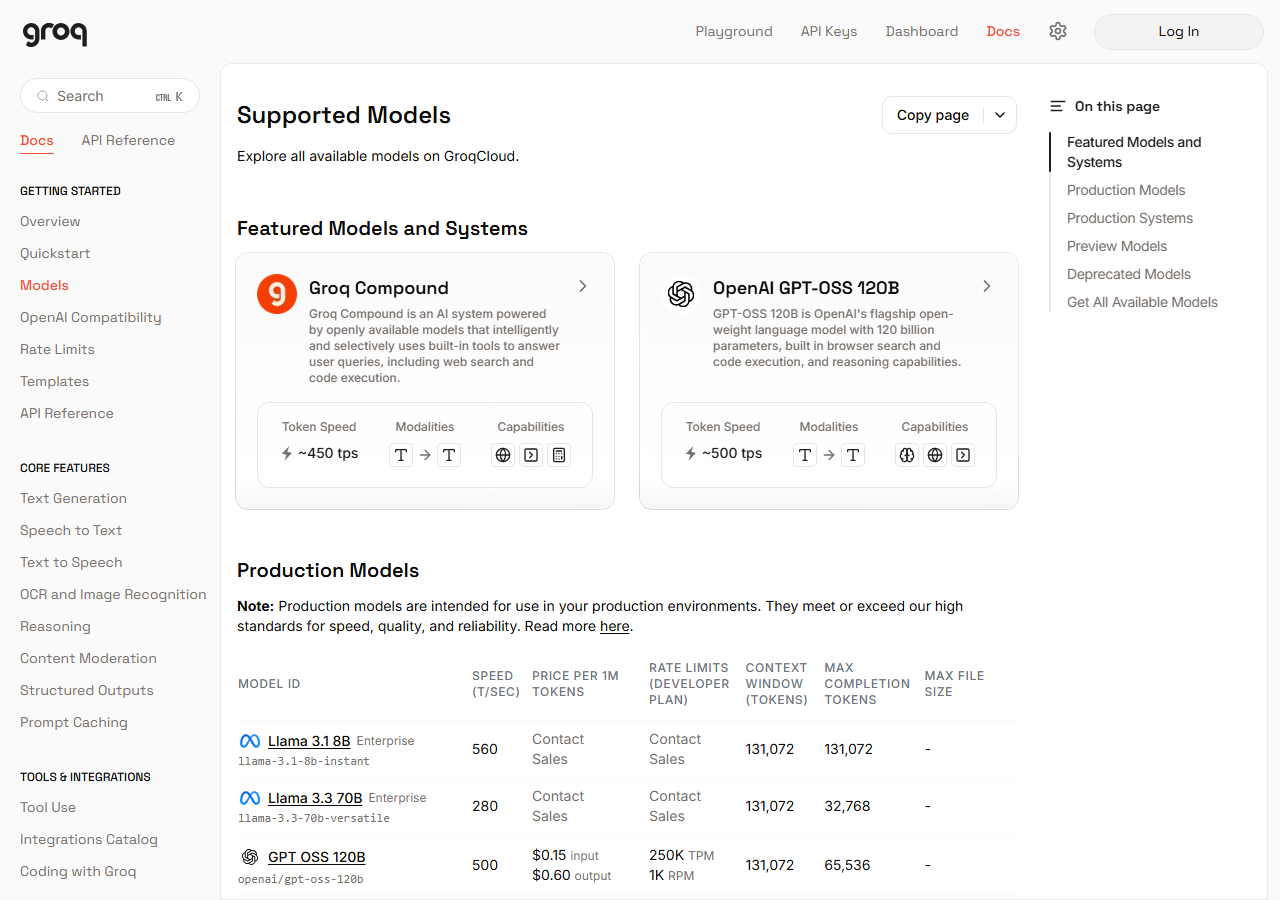Open settings gear icon in header

click(x=1058, y=31)
